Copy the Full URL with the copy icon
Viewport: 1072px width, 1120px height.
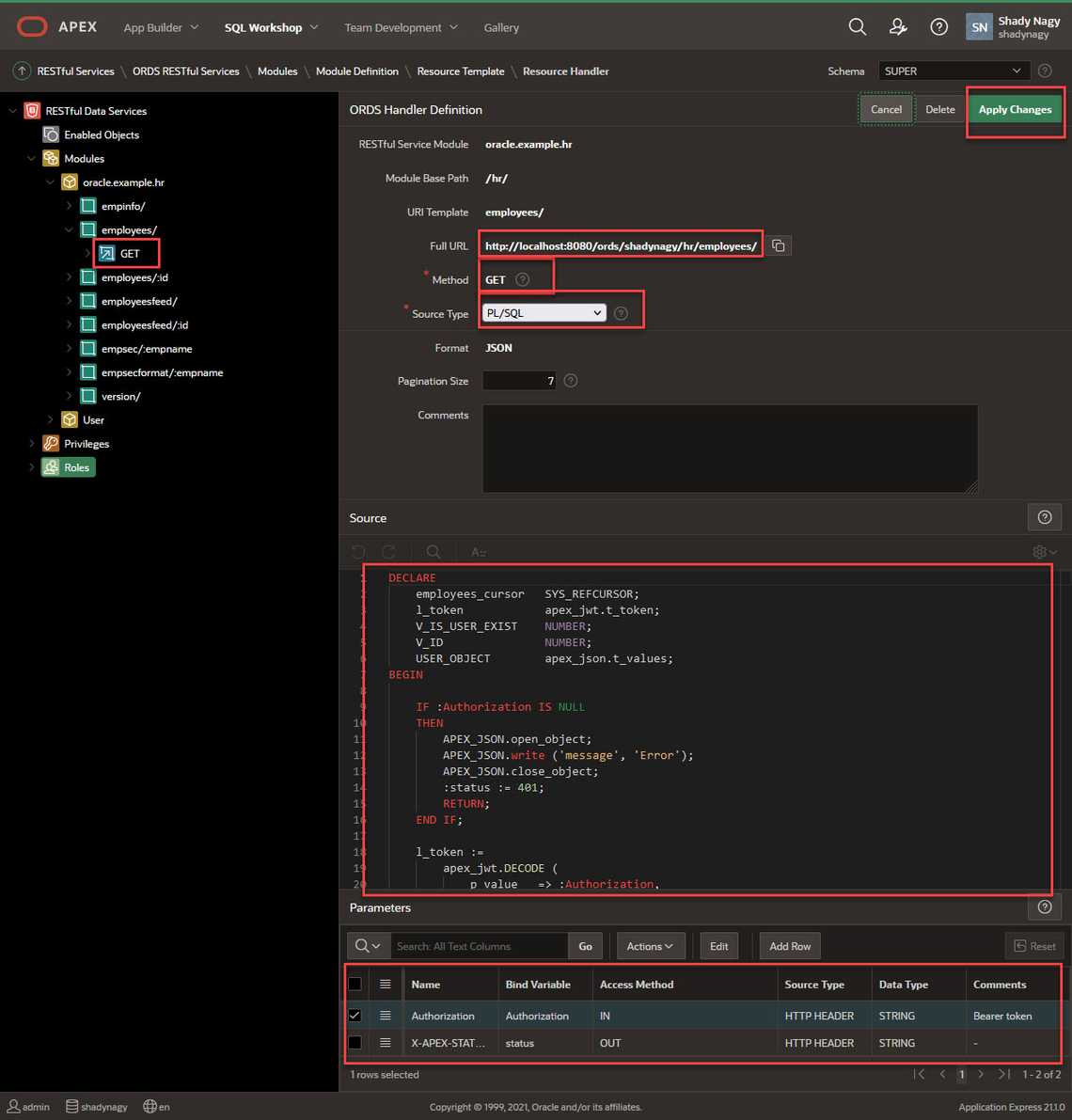(779, 245)
